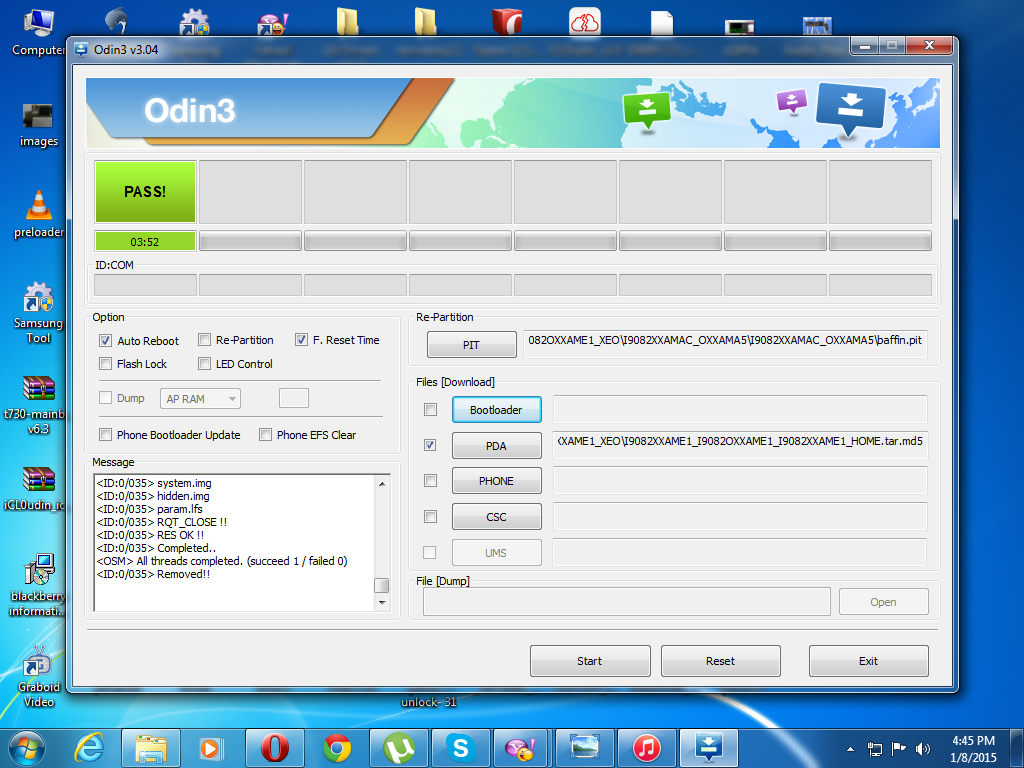Click the green flashing progress bar
Screen dimensions: 1024x768
(145, 241)
